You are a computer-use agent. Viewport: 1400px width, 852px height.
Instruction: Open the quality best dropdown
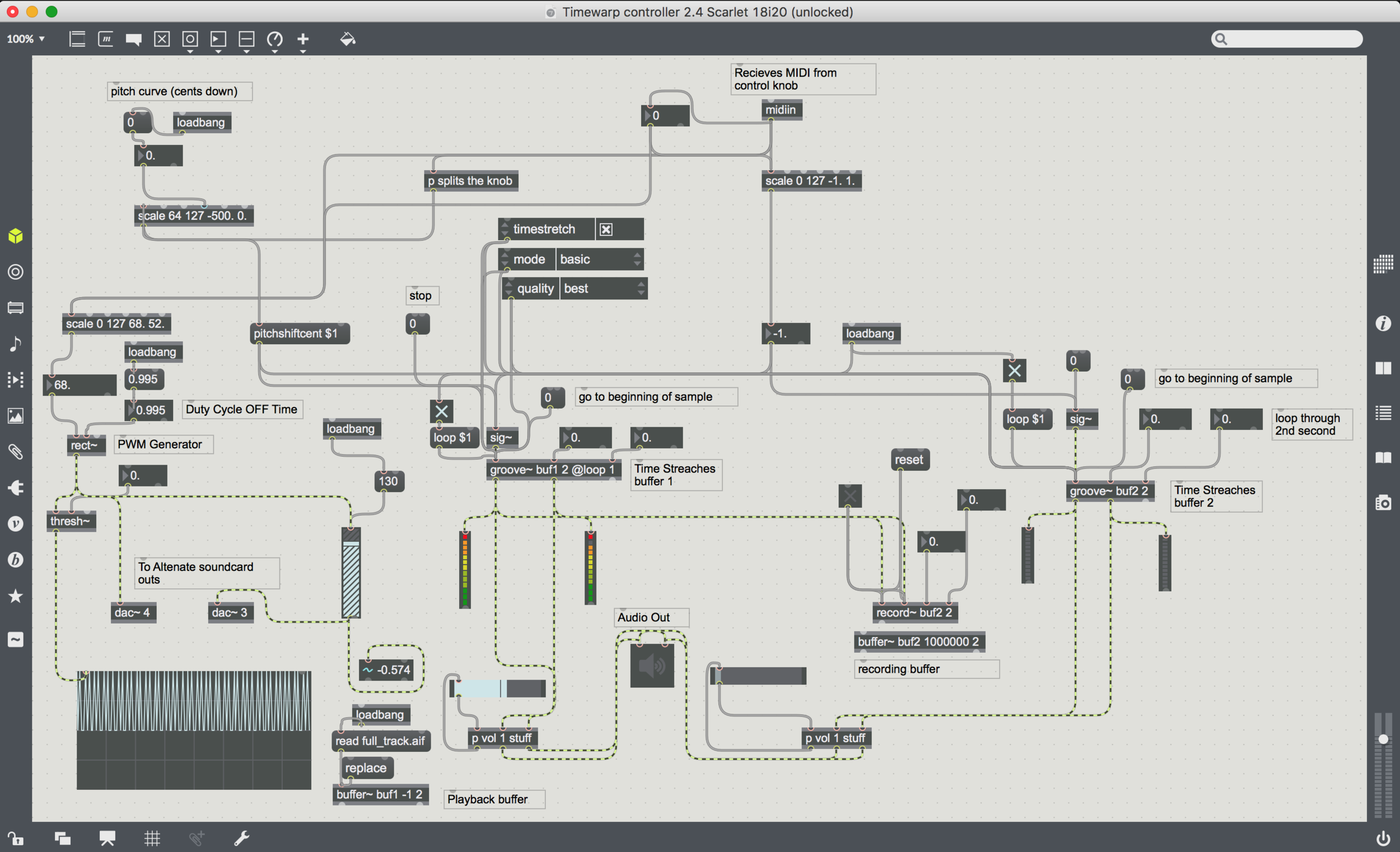(x=604, y=288)
